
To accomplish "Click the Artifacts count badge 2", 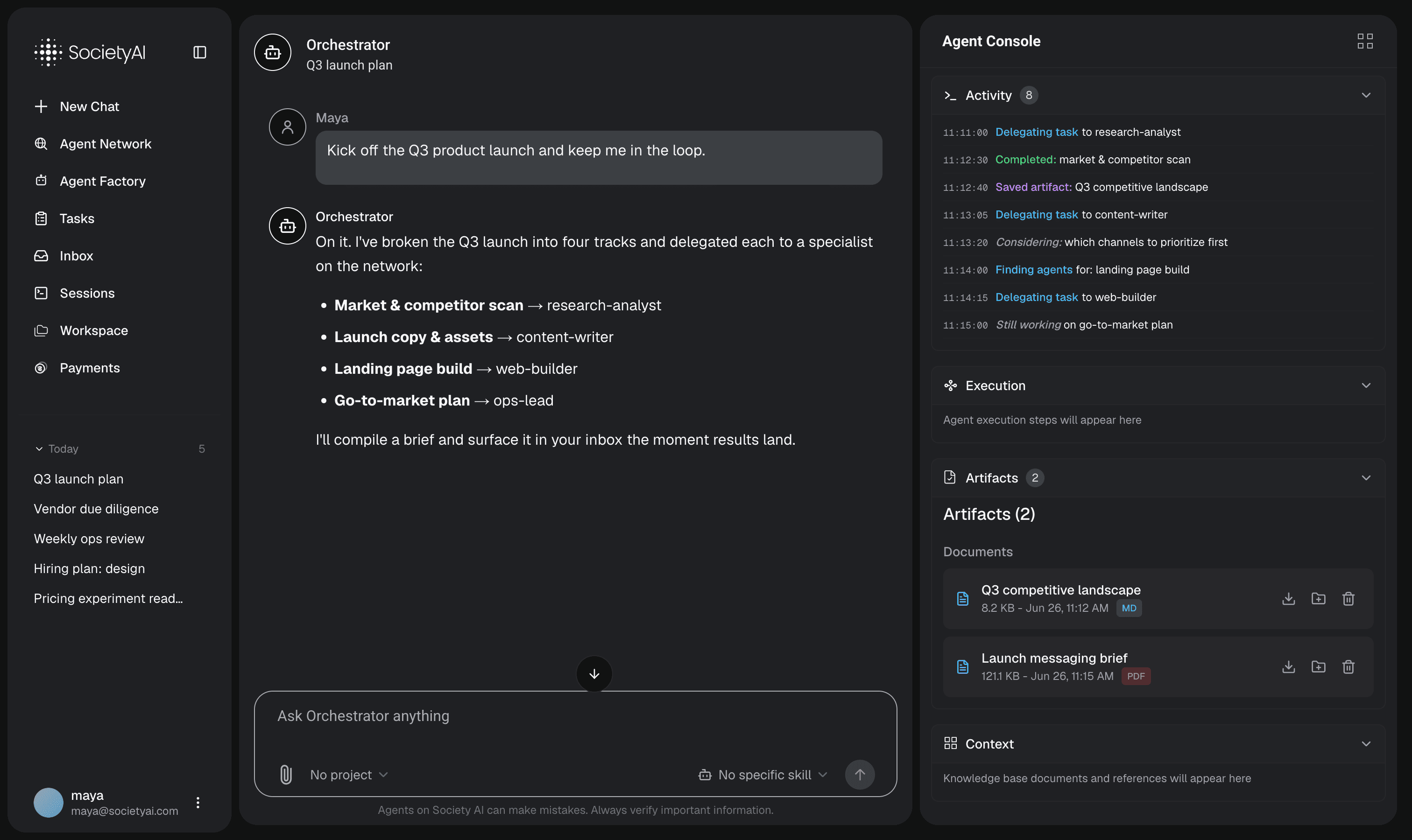I will (1035, 478).
